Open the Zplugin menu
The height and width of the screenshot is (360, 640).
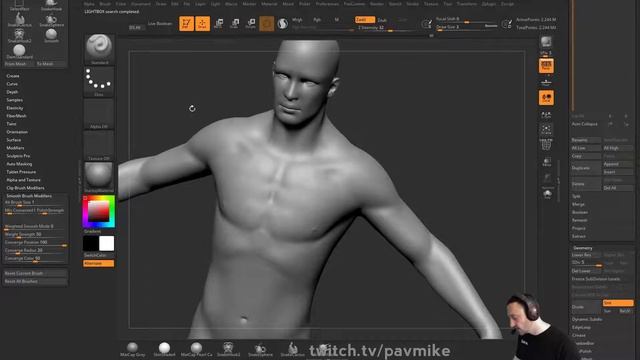tap(489, 4)
